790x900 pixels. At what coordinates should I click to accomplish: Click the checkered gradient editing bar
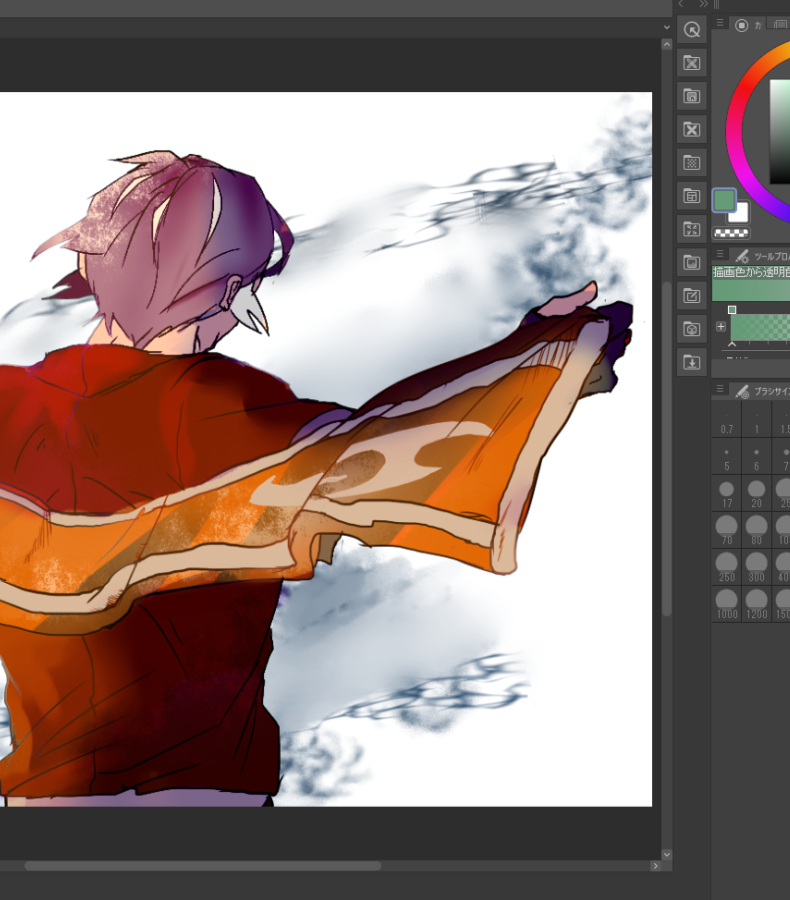click(760, 328)
